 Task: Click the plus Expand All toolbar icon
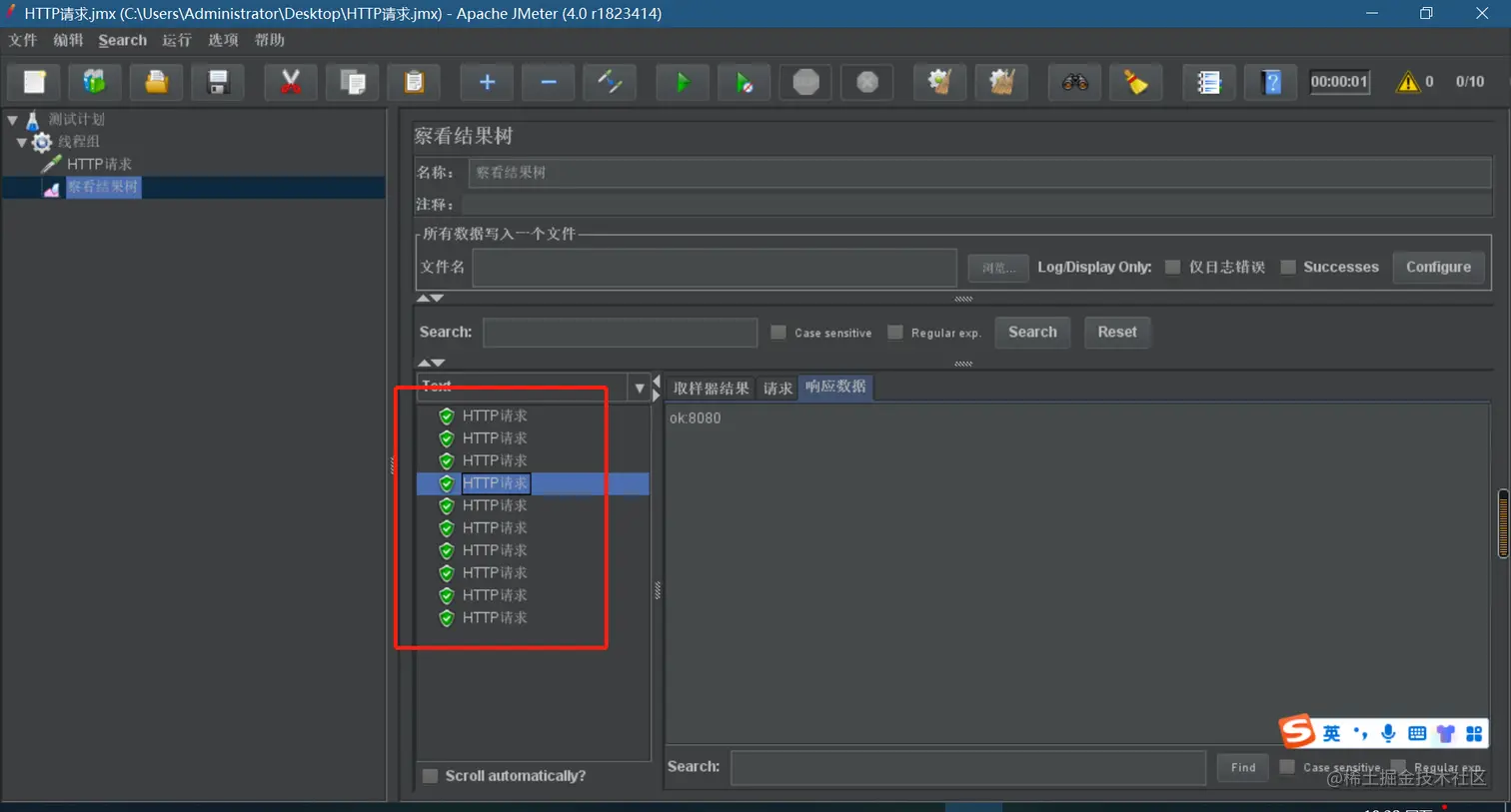487,82
